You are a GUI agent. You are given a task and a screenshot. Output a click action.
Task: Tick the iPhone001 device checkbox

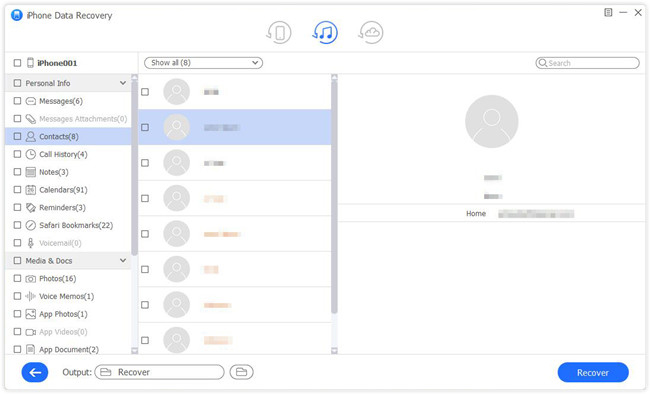pos(17,63)
